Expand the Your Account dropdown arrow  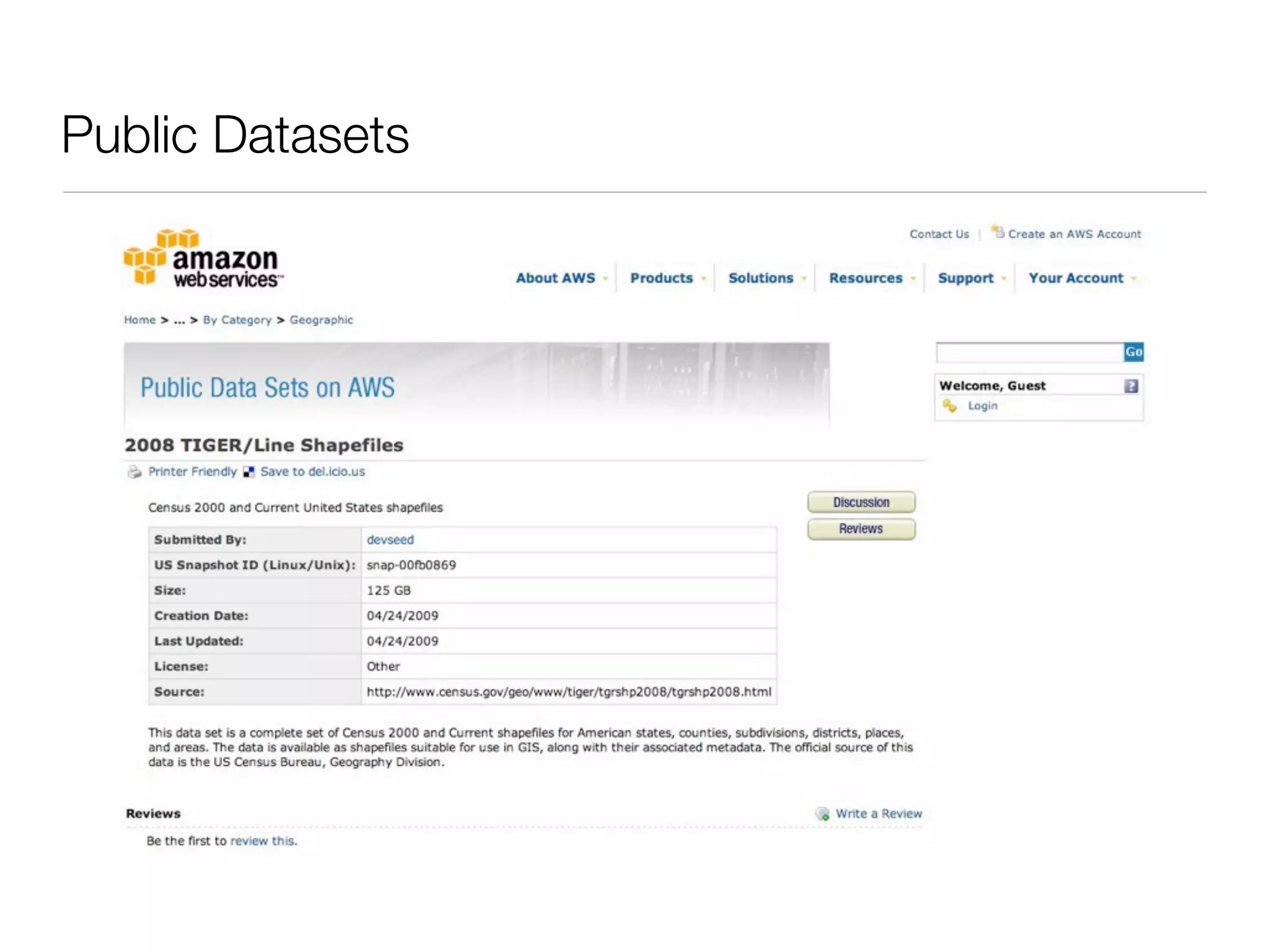pyautogui.click(x=1134, y=279)
